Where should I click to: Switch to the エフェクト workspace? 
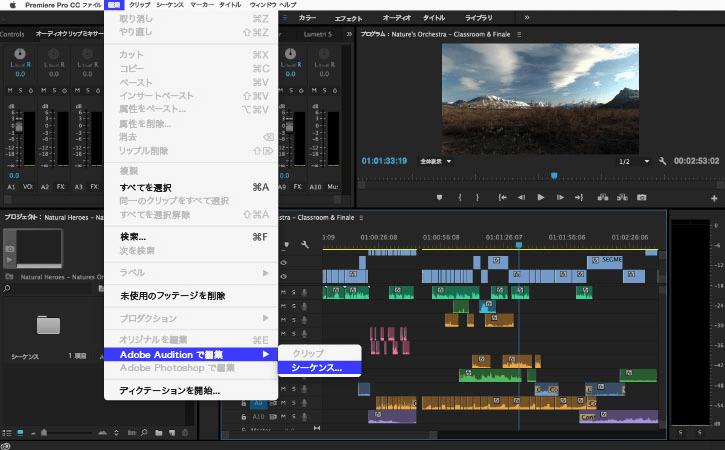(x=348, y=18)
